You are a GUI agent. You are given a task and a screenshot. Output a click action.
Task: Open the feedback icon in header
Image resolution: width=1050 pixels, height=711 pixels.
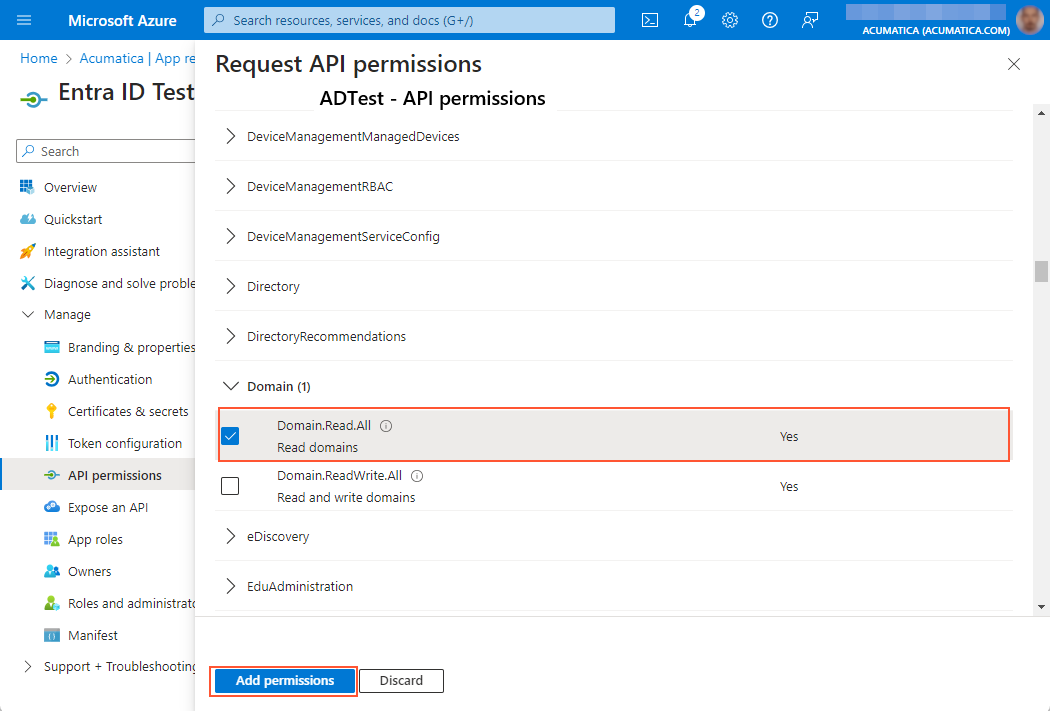click(x=810, y=20)
